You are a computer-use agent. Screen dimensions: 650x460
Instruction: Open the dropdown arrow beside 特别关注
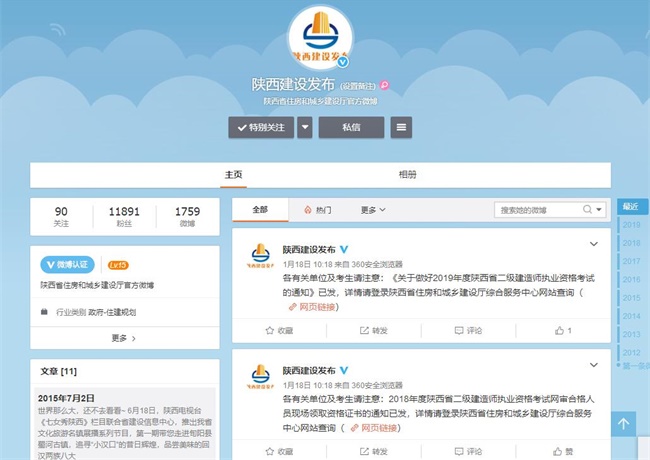(305, 127)
